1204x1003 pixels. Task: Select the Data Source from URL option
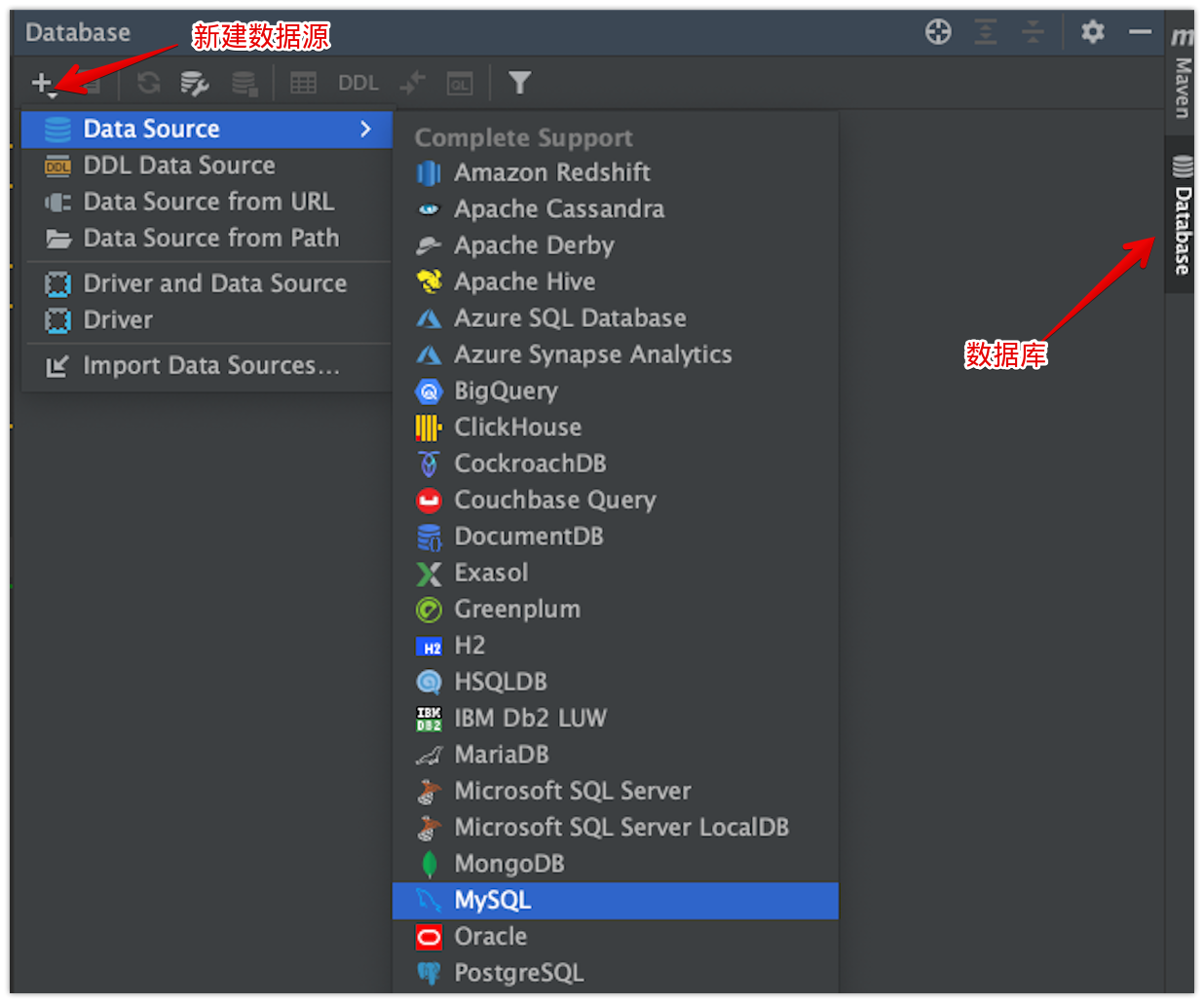point(208,202)
